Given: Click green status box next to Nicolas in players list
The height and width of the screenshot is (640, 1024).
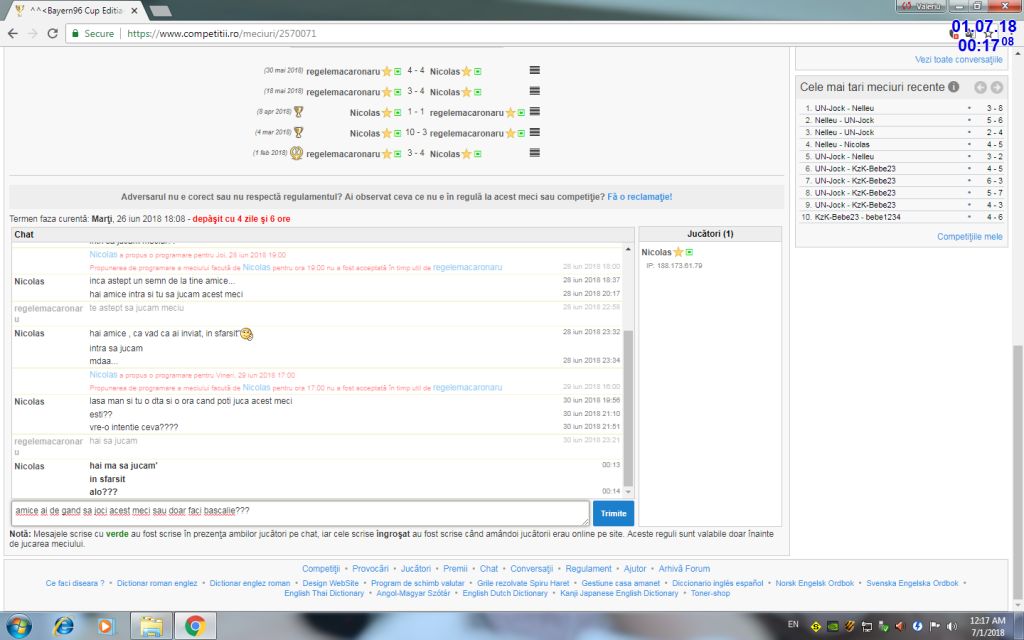Looking at the screenshot, I should (x=690, y=252).
